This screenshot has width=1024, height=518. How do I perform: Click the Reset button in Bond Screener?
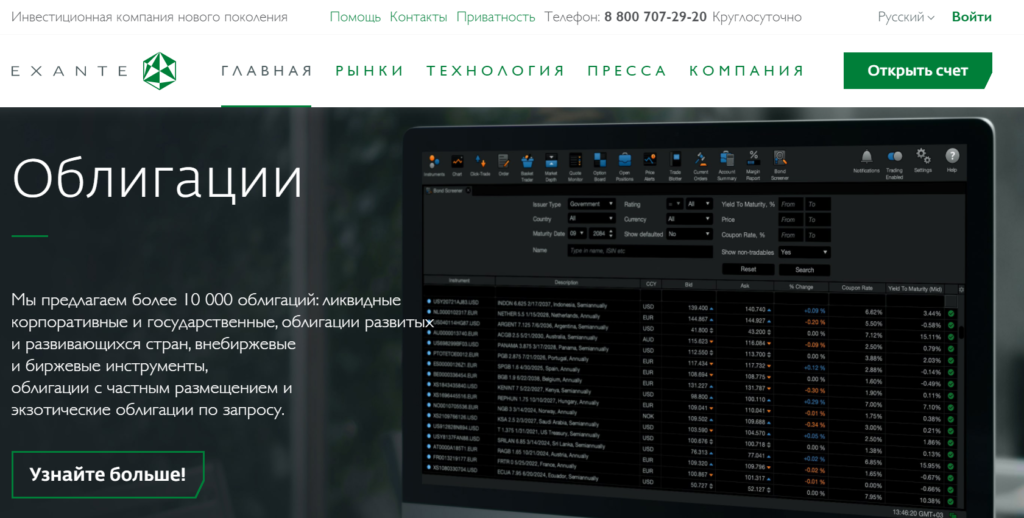748,269
